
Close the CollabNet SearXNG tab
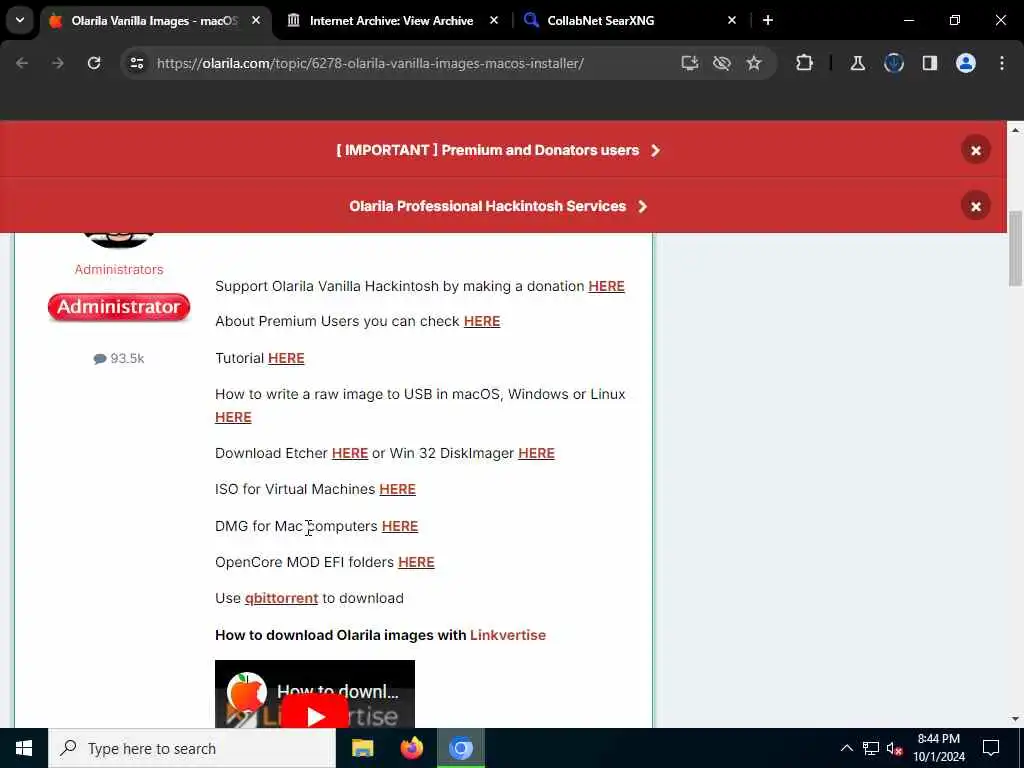pos(731,21)
